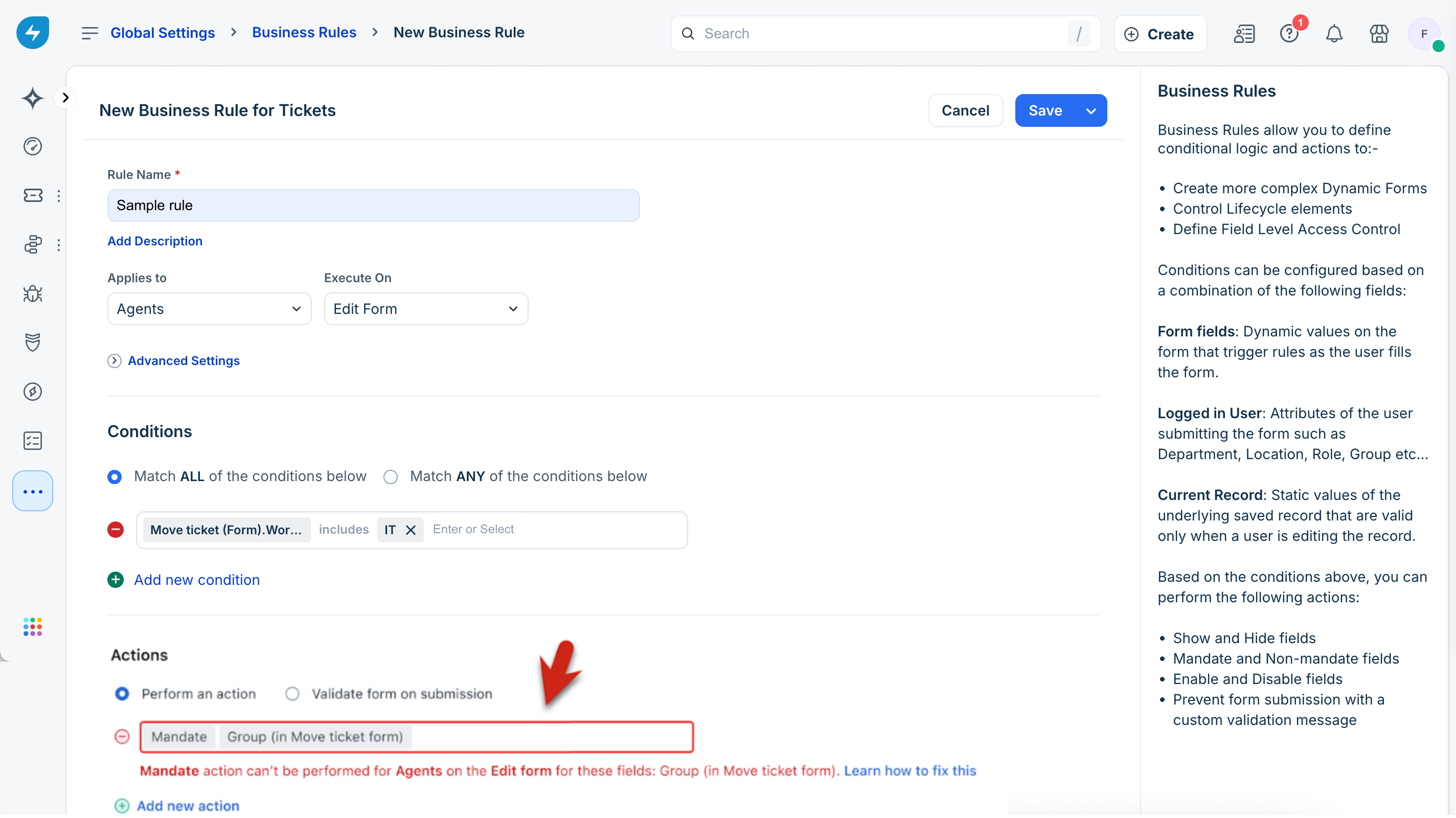The image size is (1456, 818).
Task: Click the bug Problems sidebar icon
Action: tap(33, 293)
